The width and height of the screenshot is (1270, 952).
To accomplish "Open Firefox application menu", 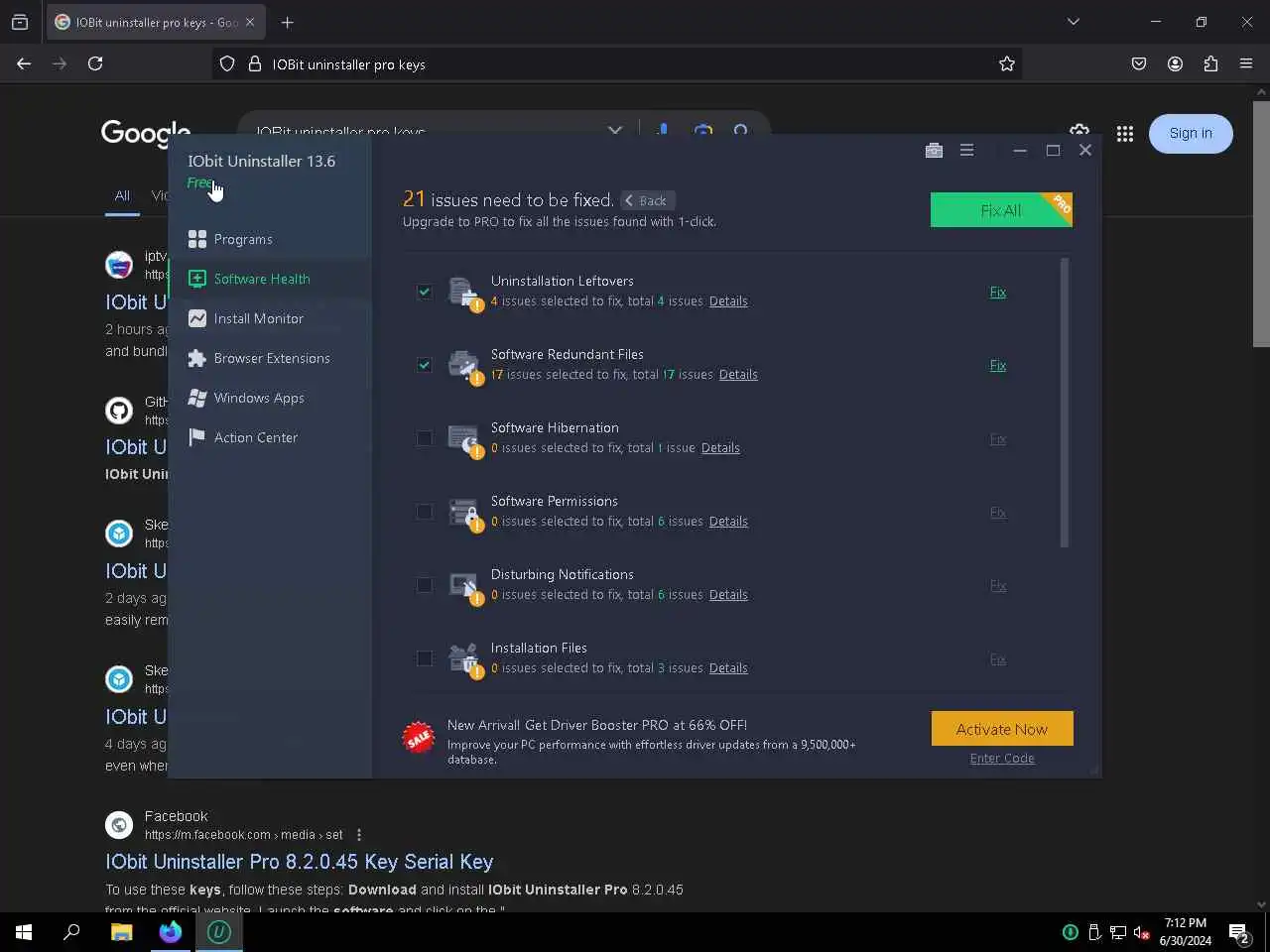I will pos(1246,63).
